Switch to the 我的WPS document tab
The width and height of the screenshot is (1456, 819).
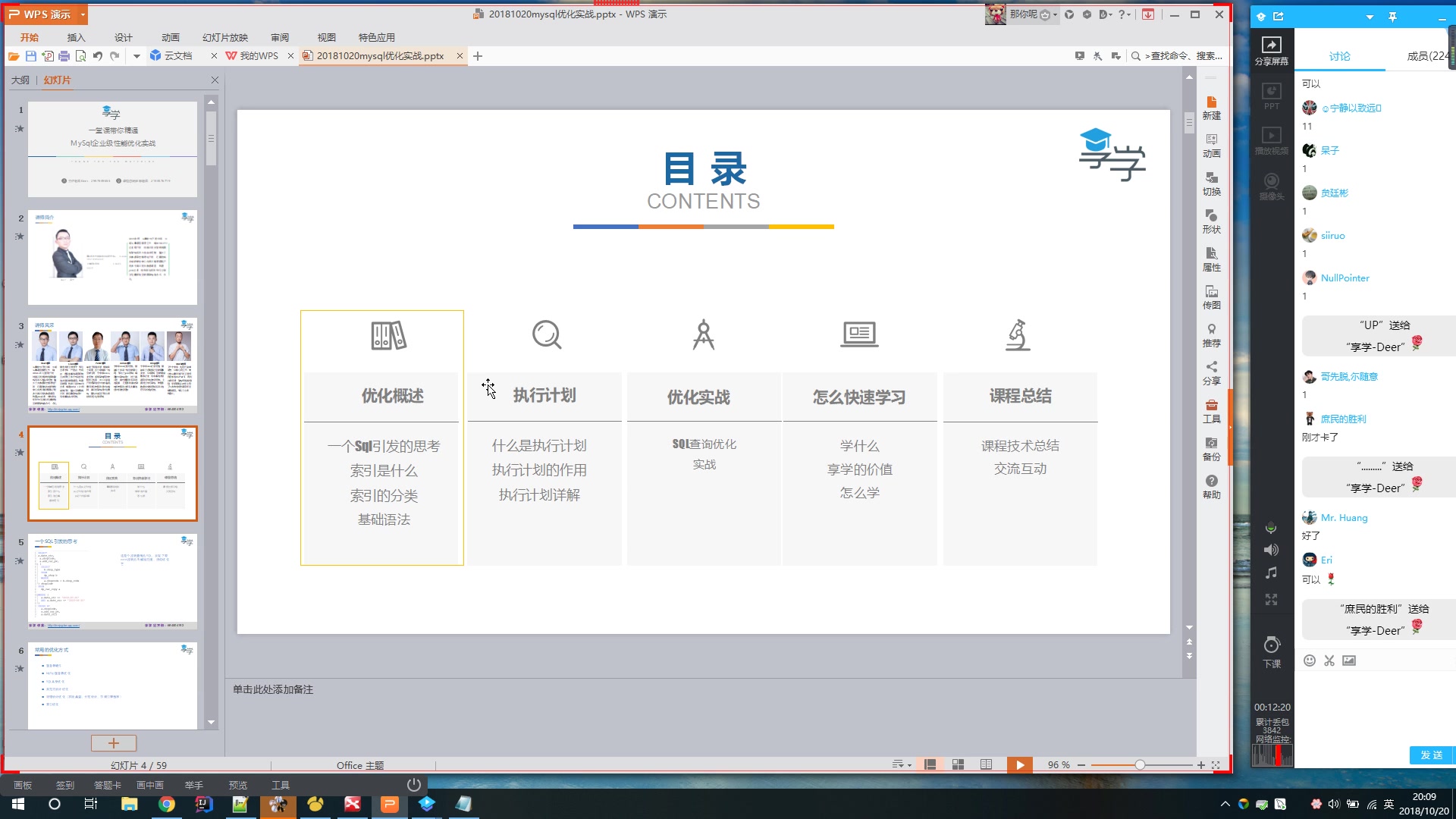click(259, 56)
